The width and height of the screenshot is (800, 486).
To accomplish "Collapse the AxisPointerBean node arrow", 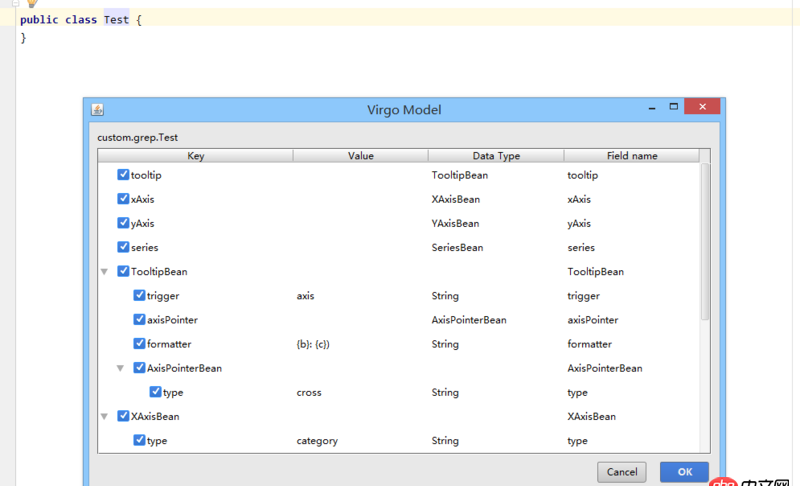I will pos(120,368).
